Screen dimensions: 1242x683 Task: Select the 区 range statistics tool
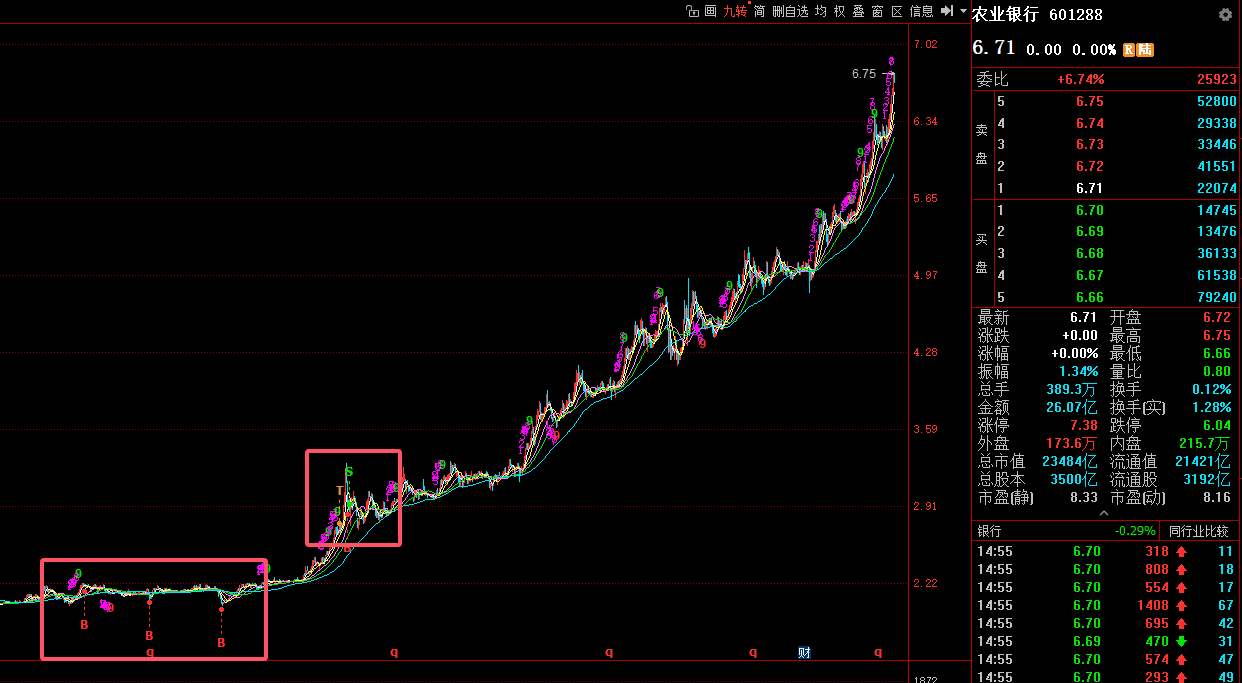897,11
